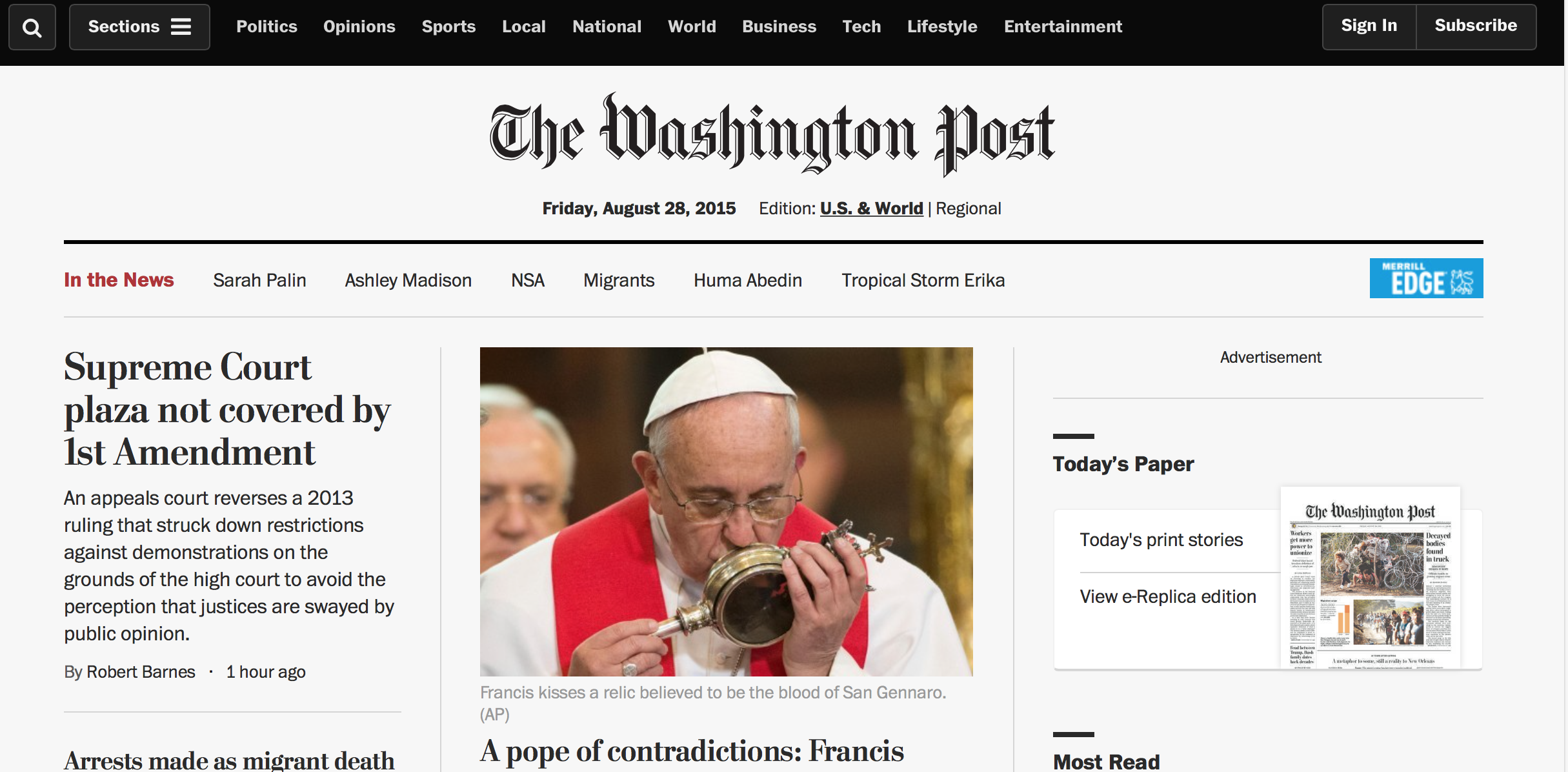This screenshot has height=772, width=1568.
Task: Select the Tech section link
Action: pos(861,26)
